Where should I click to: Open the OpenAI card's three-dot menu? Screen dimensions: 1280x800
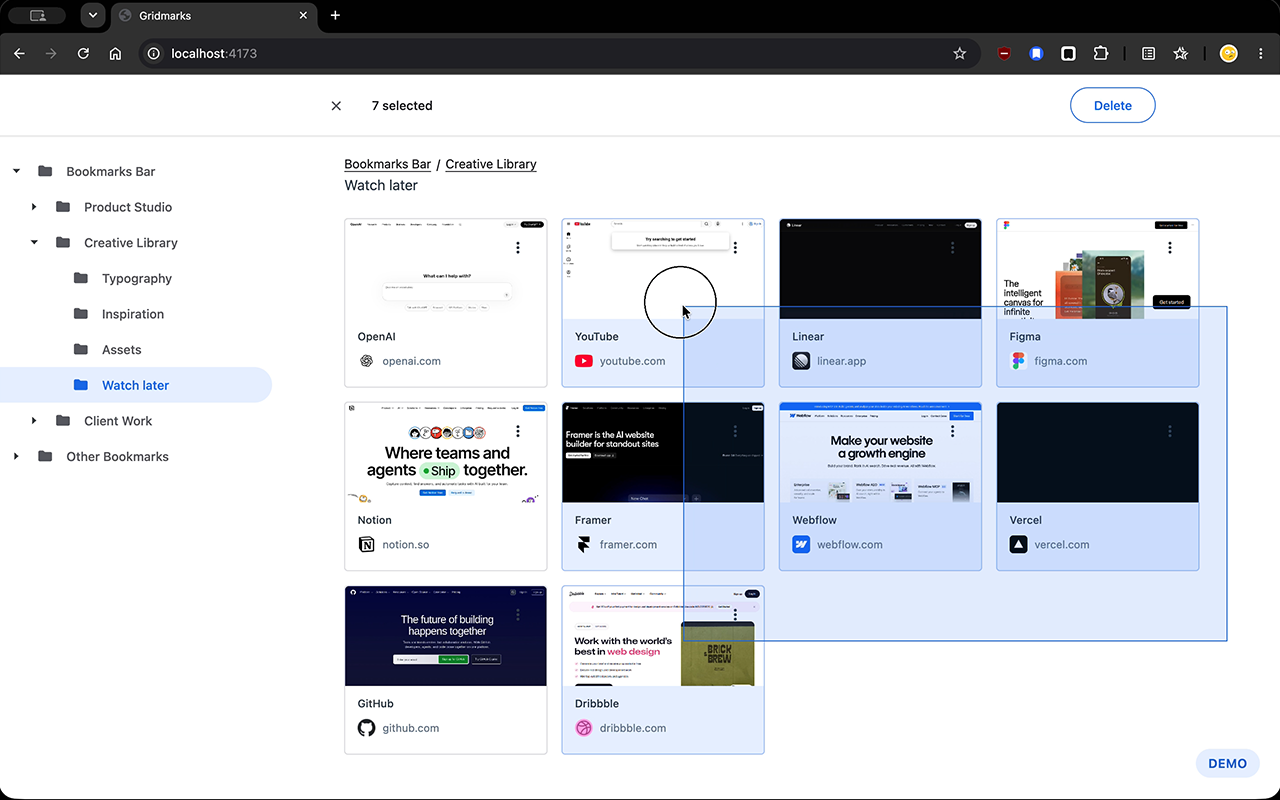[518, 248]
